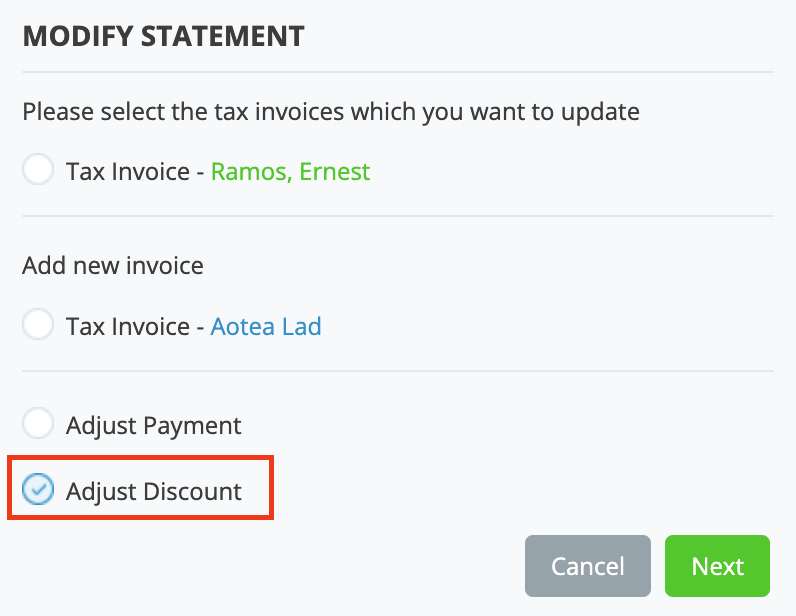
Task: Click the divider line under the MODIFY STATEMENT heading
Action: (x=398, y=72)
